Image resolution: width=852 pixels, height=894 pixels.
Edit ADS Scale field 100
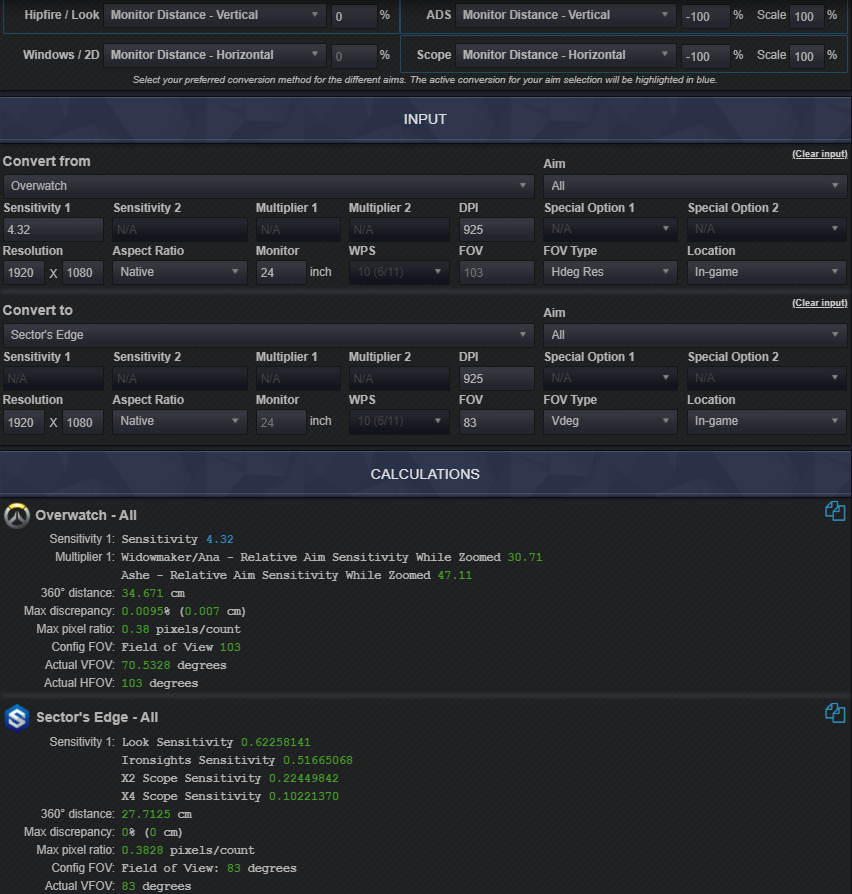coord(806,16)
